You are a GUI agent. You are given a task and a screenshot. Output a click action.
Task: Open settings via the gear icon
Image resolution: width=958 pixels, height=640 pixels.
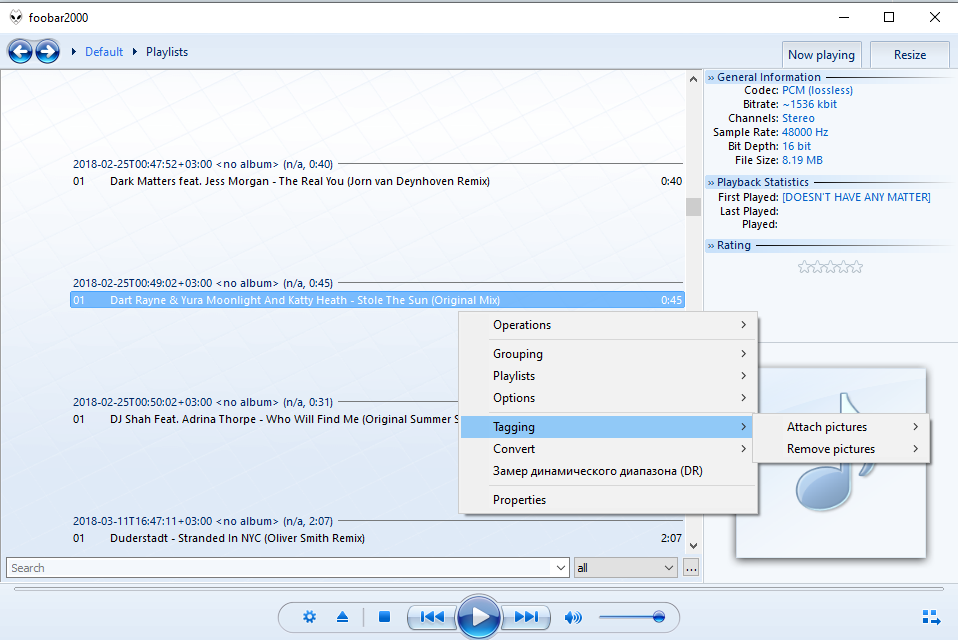[310, 617]
